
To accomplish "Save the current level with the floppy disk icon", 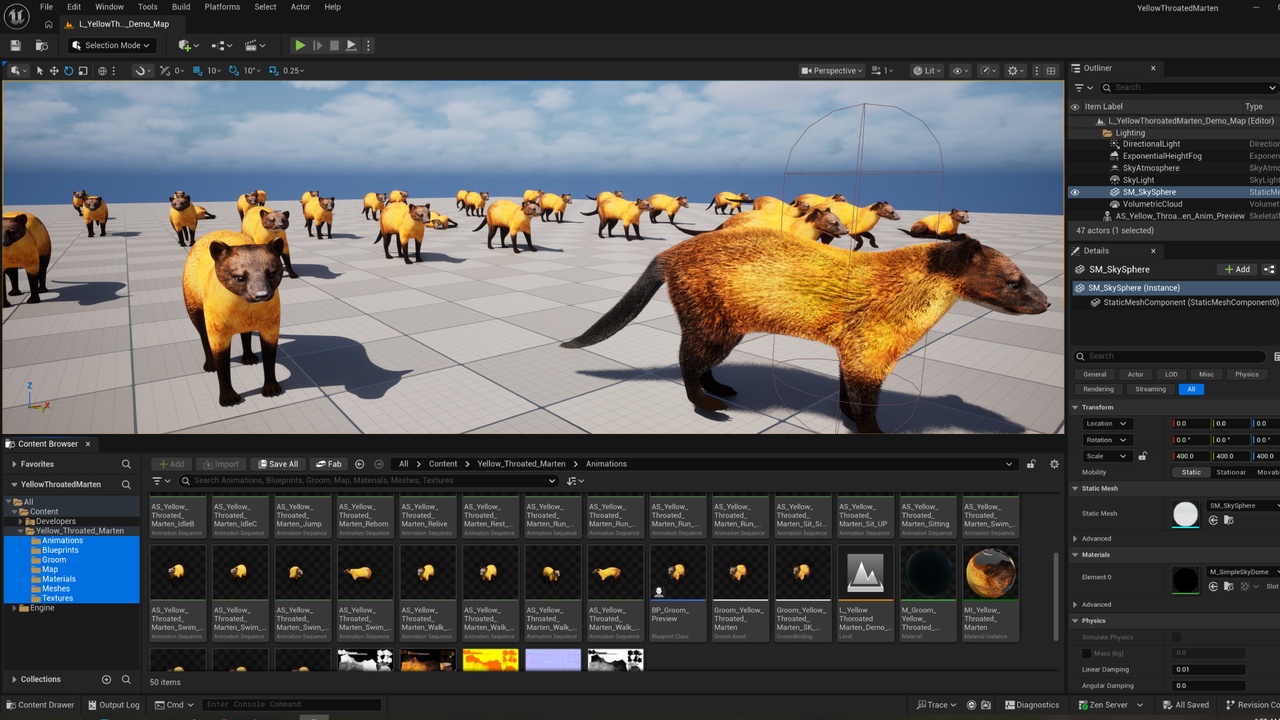I will point(16,45).
